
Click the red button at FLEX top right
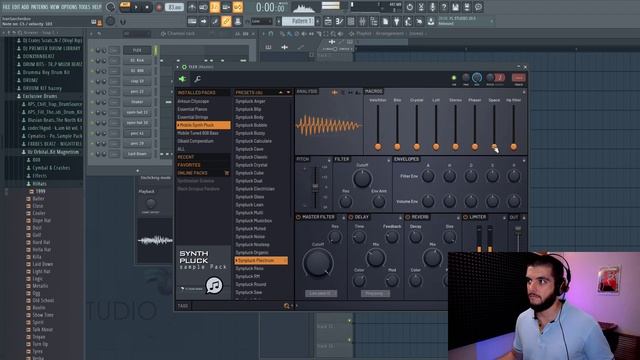518,78
